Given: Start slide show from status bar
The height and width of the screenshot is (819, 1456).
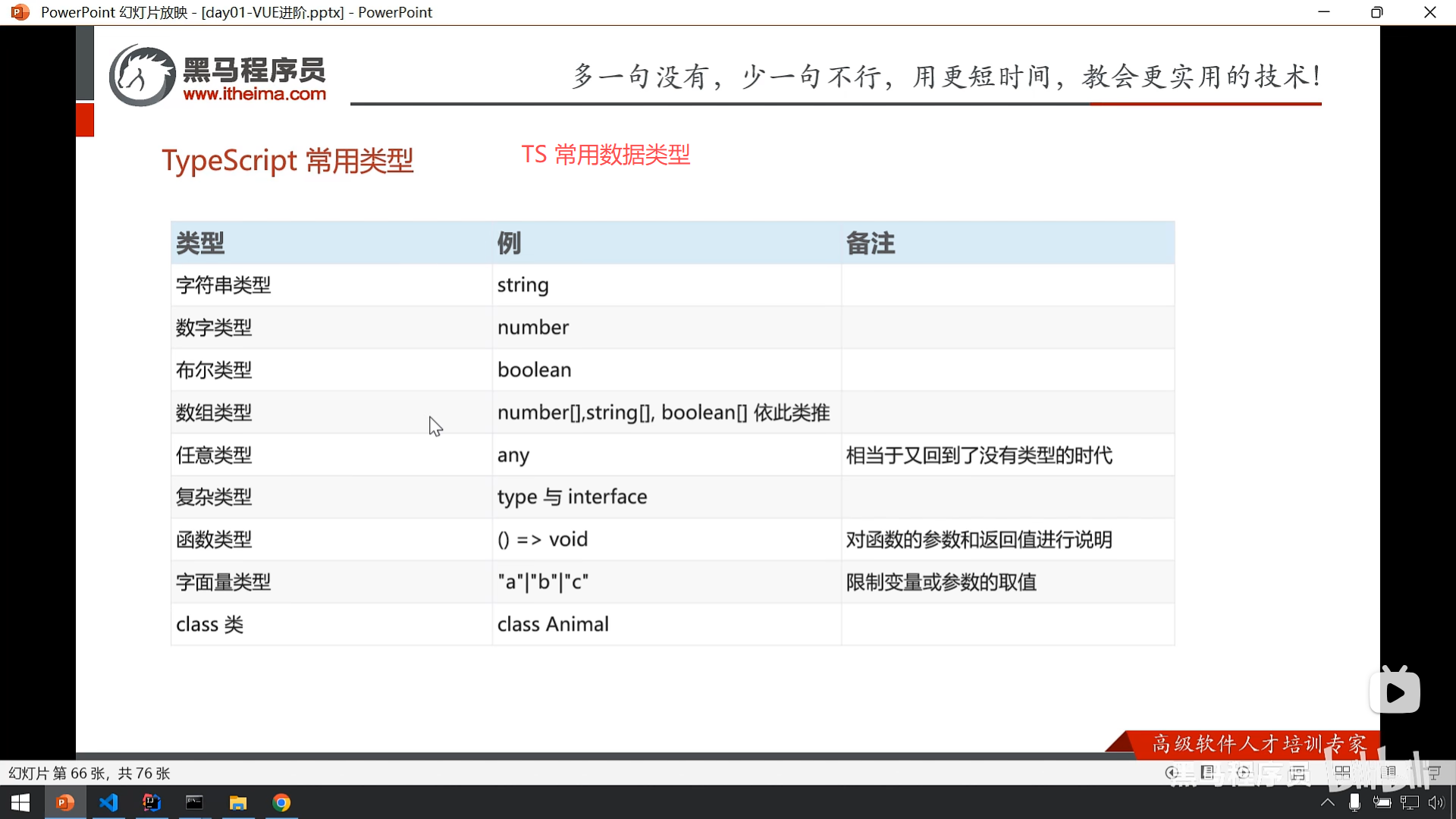Looking at the screenshot, I should tap(1433, 773).
